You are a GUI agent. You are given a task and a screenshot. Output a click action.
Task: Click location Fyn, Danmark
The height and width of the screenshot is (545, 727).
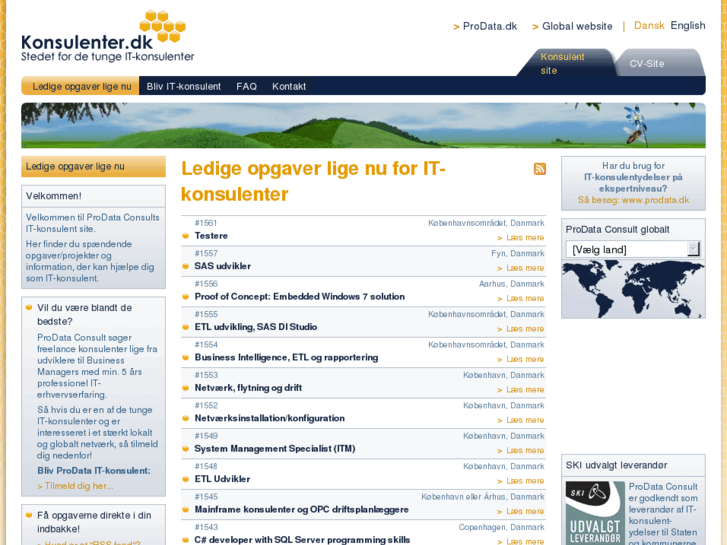[x=517, y=253]
